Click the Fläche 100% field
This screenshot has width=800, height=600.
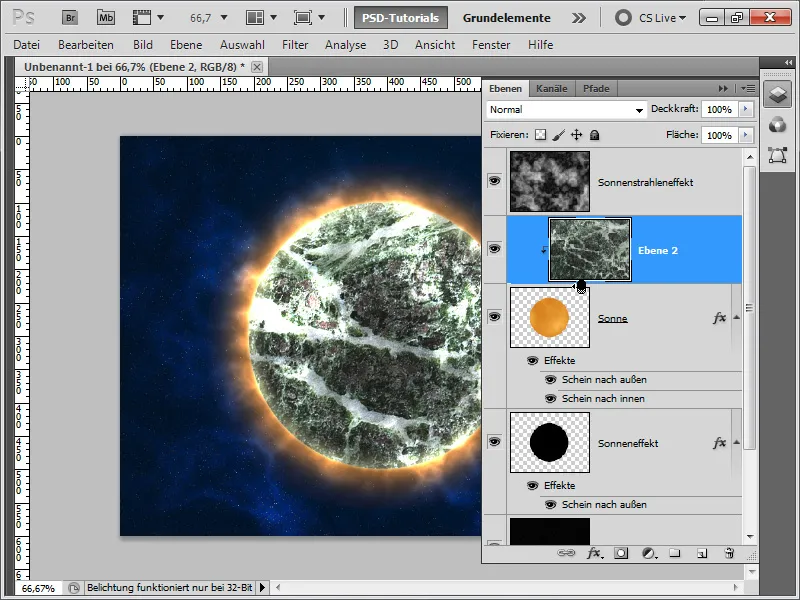[x=719, y=135]
